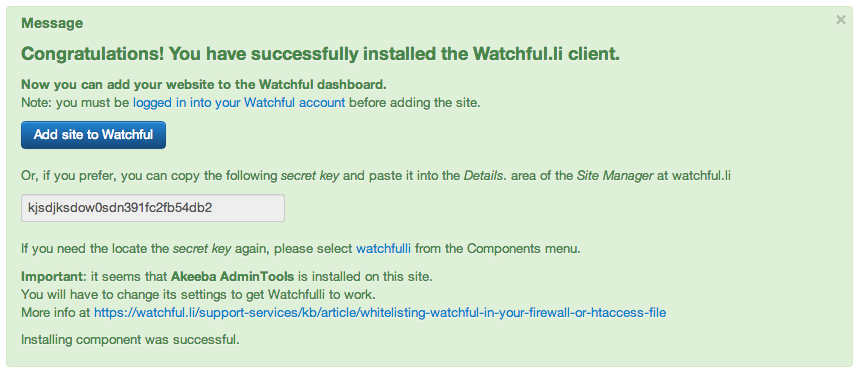Image resolution: width=858 pixels, height=373 pixels.
Task: Click the More info at label
Action: [56, 313]
